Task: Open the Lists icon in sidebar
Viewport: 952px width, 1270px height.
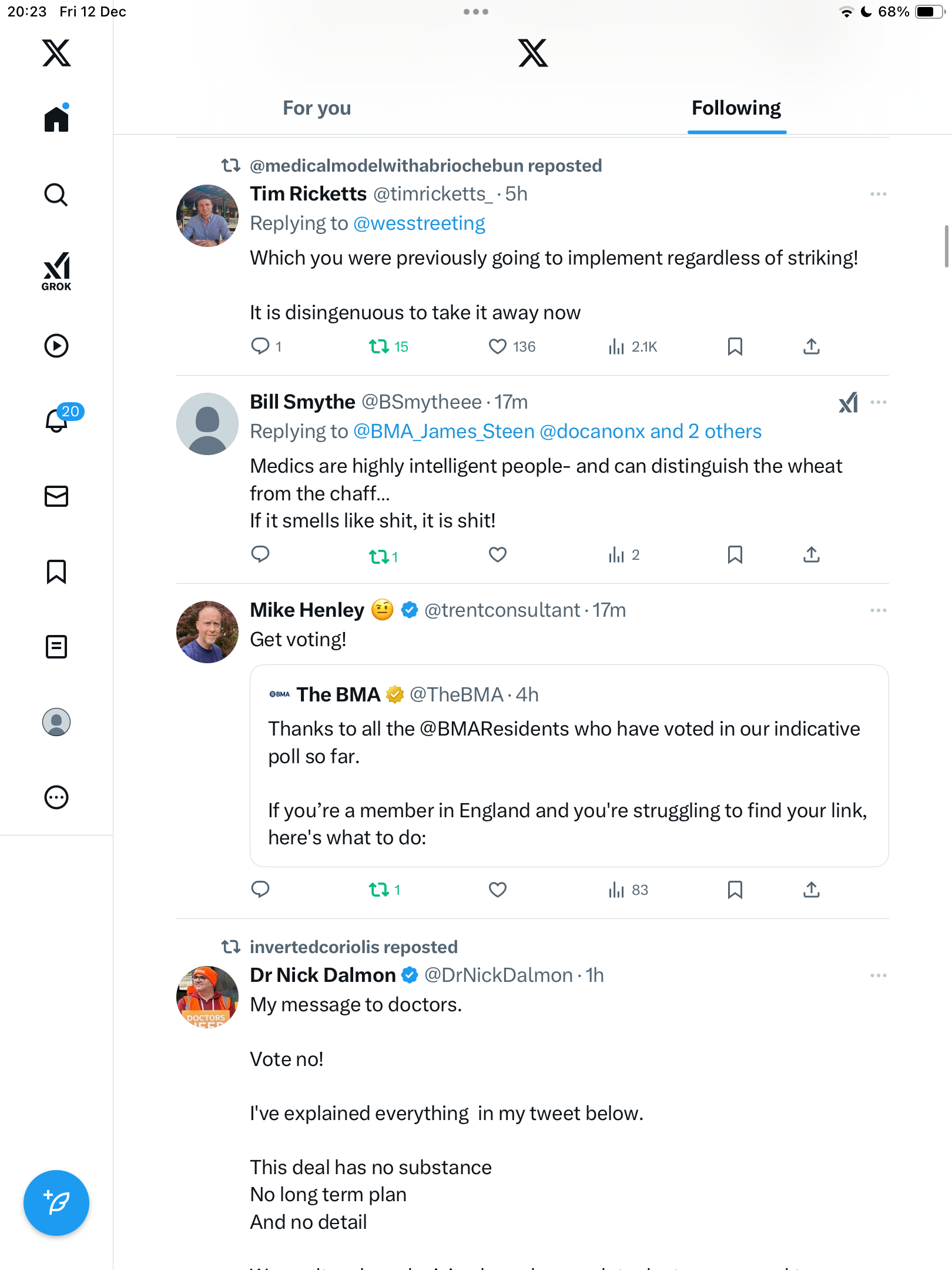Action: click(56, 647)
